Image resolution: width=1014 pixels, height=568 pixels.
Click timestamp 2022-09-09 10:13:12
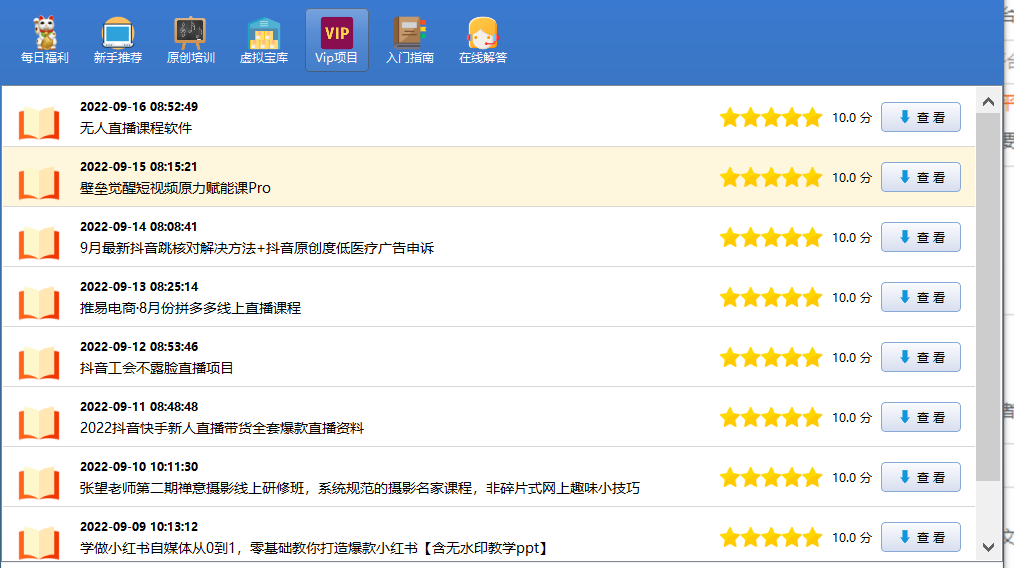[x=139, y=527]
